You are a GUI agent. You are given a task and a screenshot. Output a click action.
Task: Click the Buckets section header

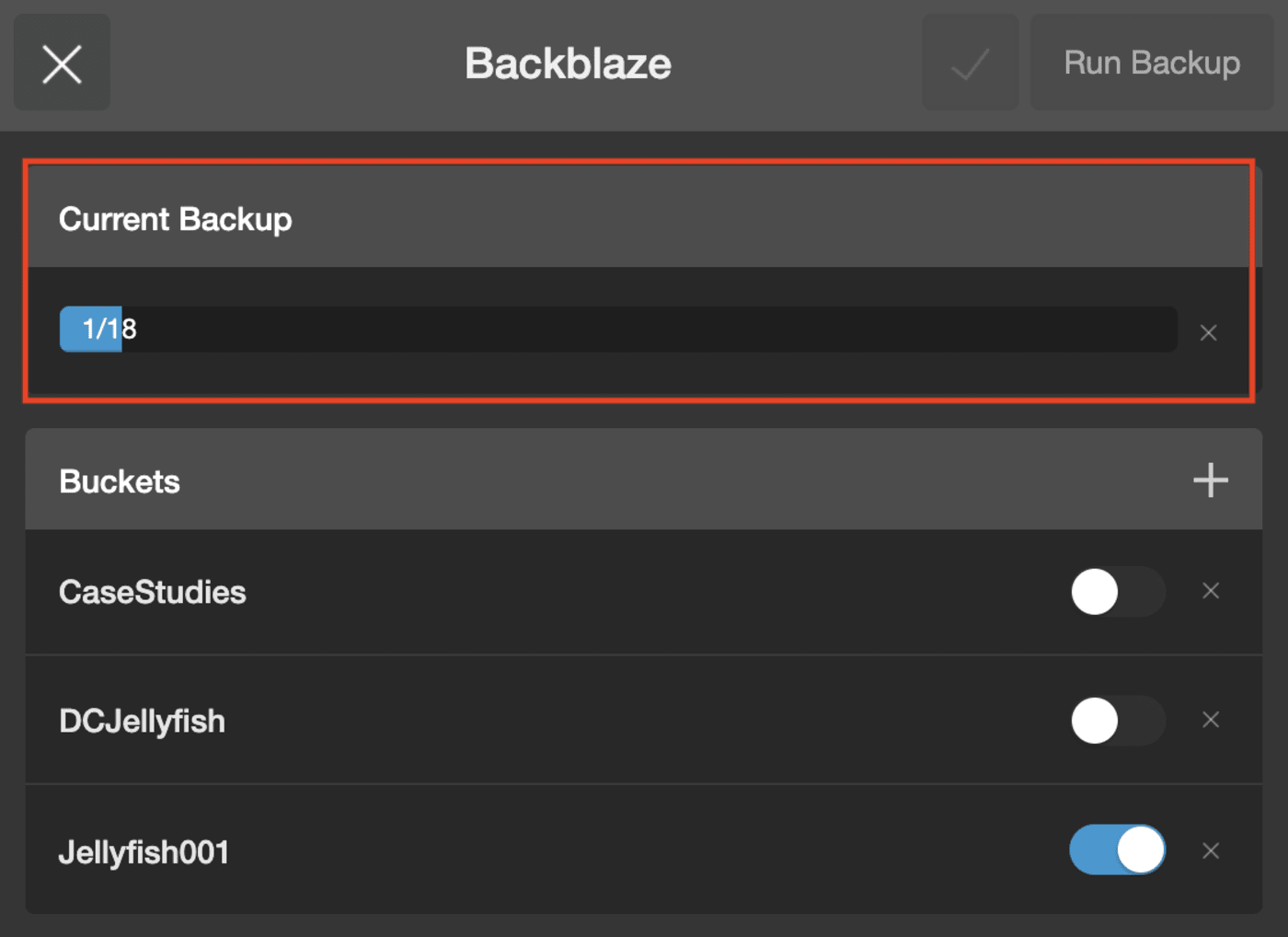[120, 480]
